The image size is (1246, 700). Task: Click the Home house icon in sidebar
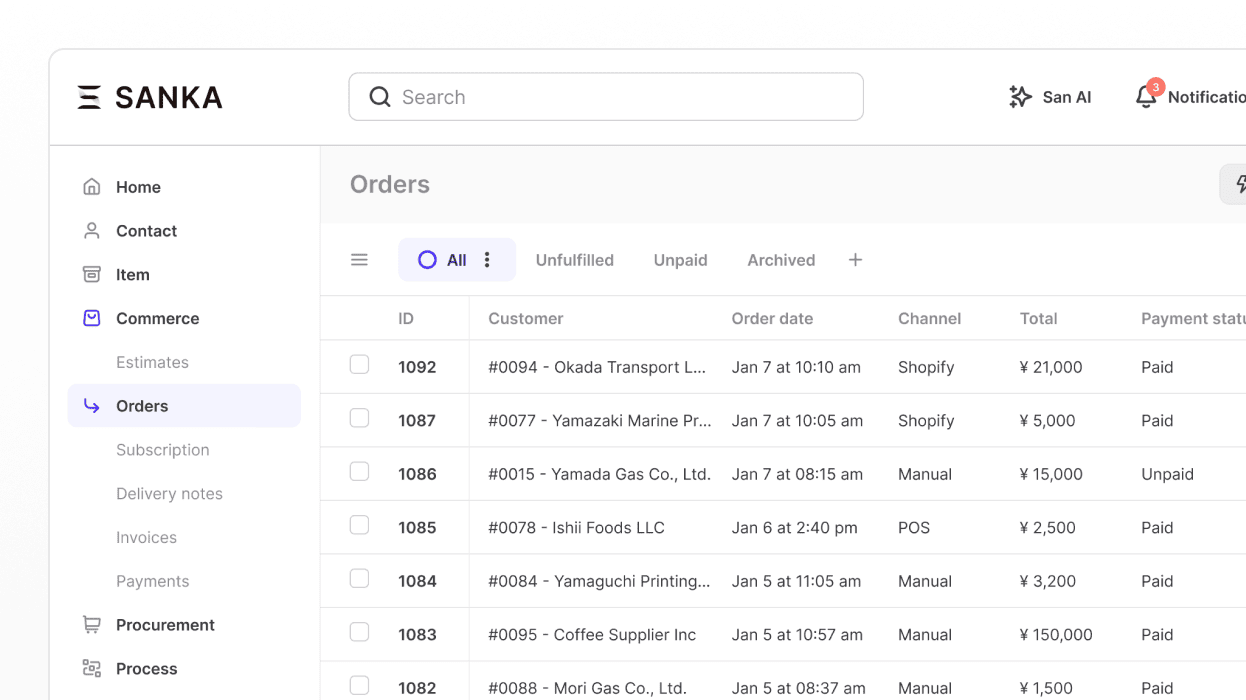coord(92,187)
